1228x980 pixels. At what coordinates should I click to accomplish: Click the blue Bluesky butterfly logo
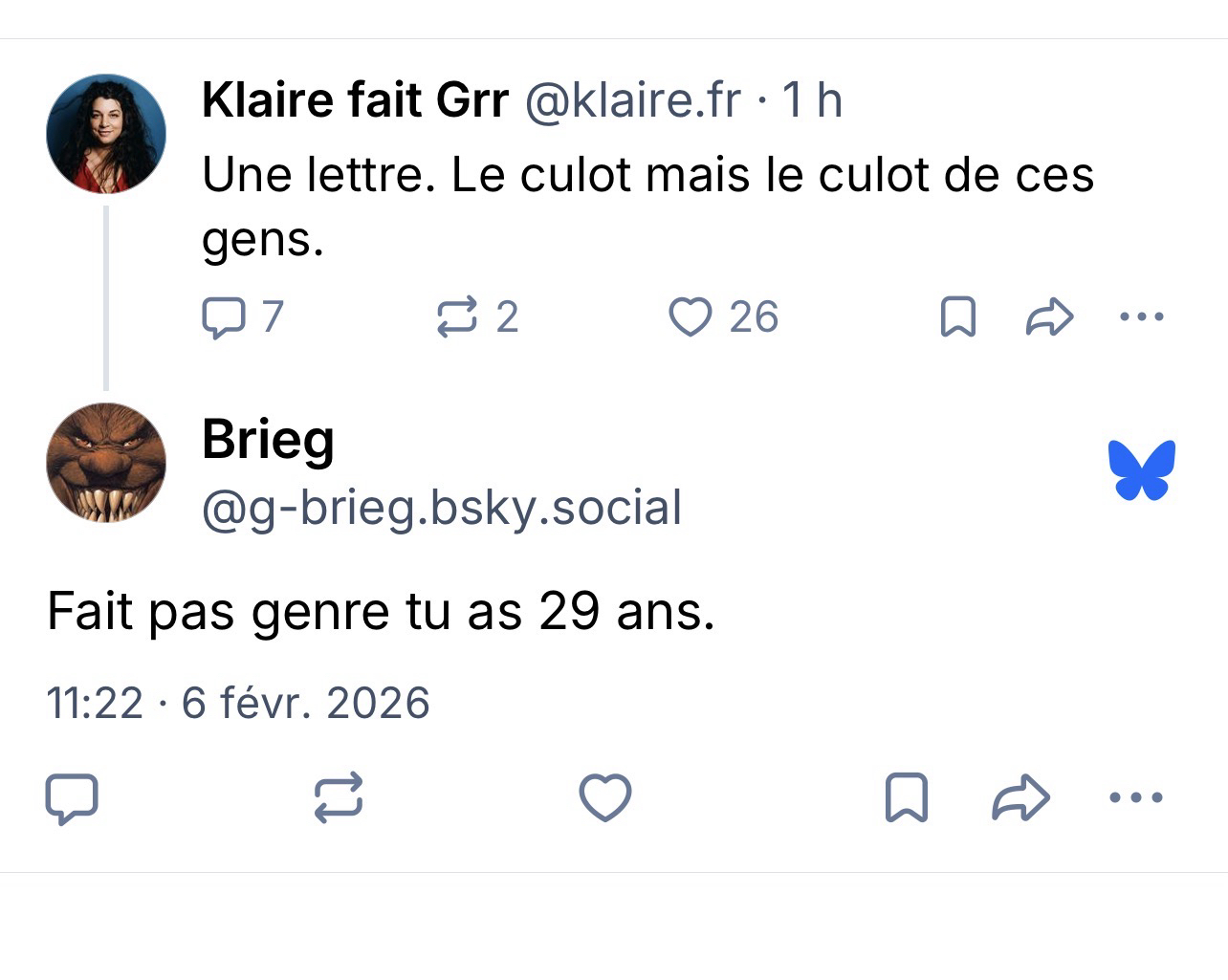1142,470
